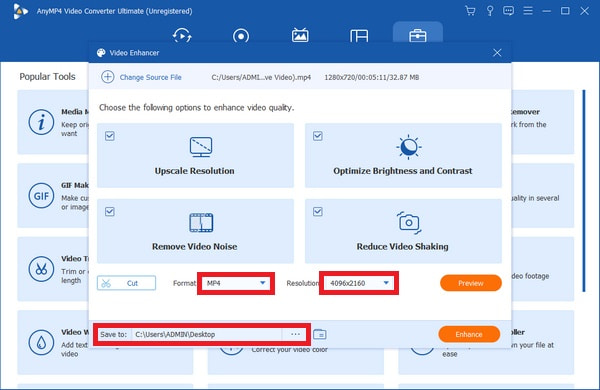Click the orange Enhance button
The height and width of the screenshot is (390, 600).
(x=469, y=335)
